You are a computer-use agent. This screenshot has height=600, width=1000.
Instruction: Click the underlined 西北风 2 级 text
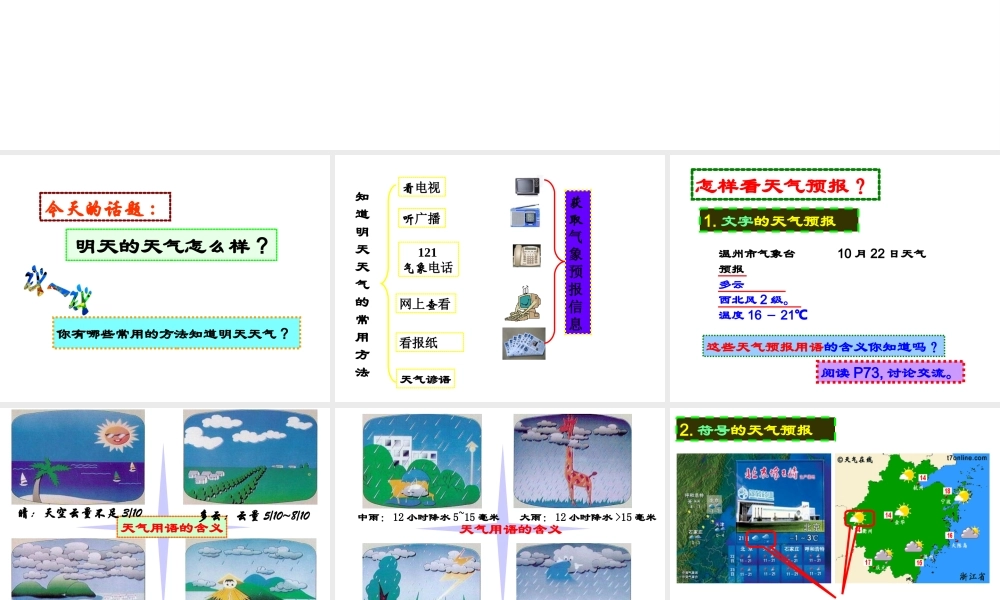[x=754, y=300]
